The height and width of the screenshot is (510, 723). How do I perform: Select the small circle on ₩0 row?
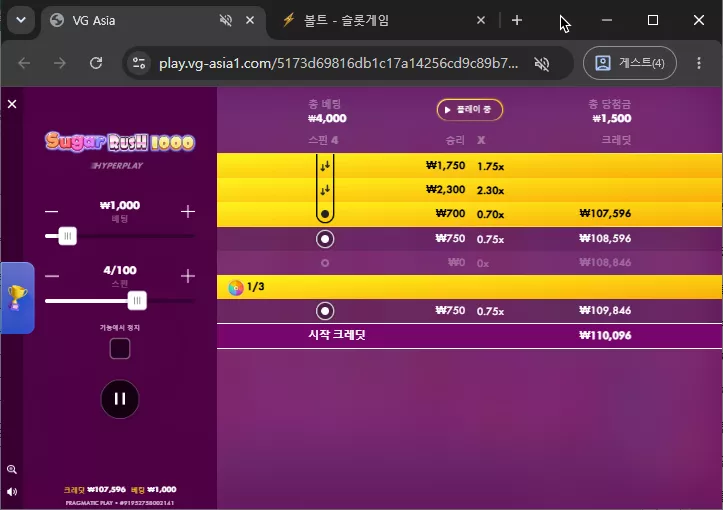pyautogui.click(x=325, y=263)
